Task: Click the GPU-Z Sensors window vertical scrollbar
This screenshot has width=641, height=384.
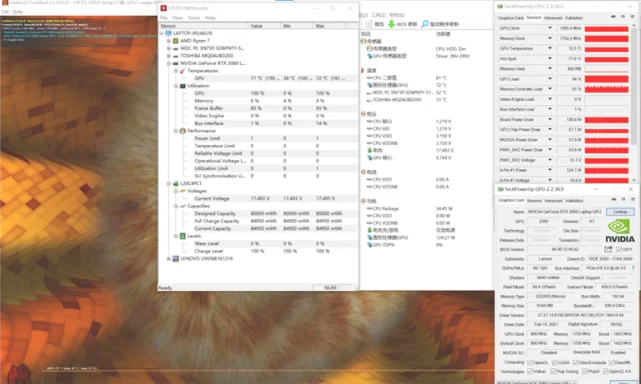Action: point(634,102)
